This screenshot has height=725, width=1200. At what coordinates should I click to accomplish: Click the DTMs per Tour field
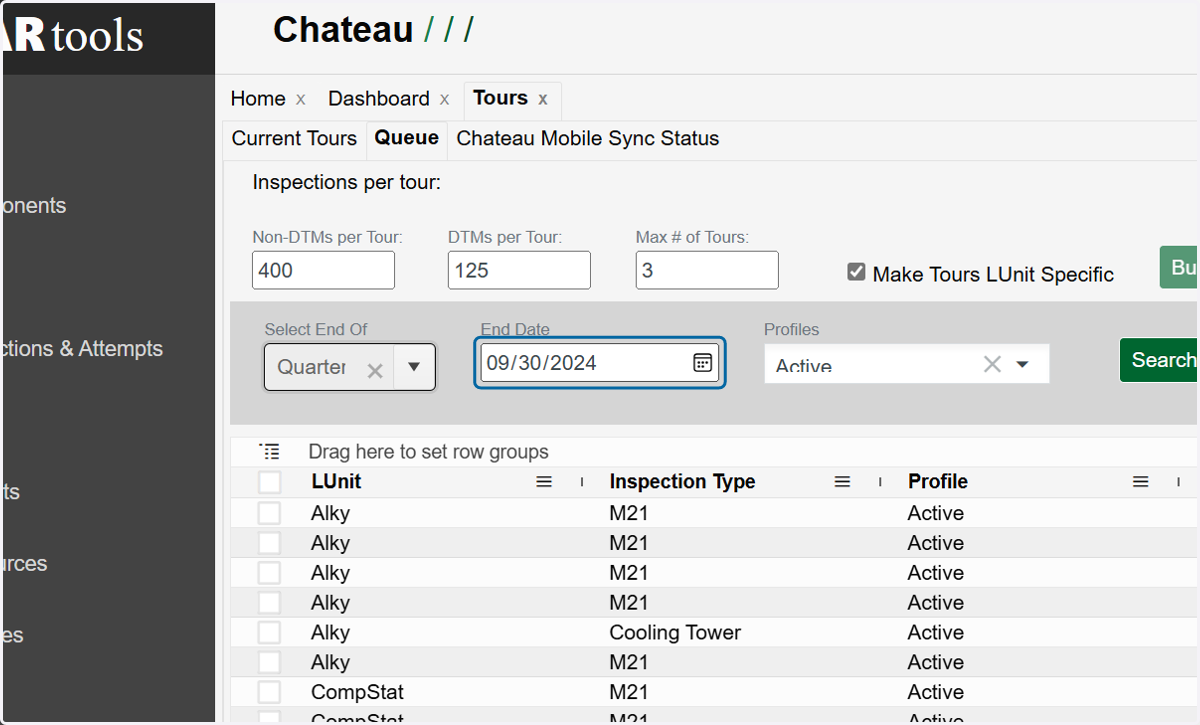point(519,270)
